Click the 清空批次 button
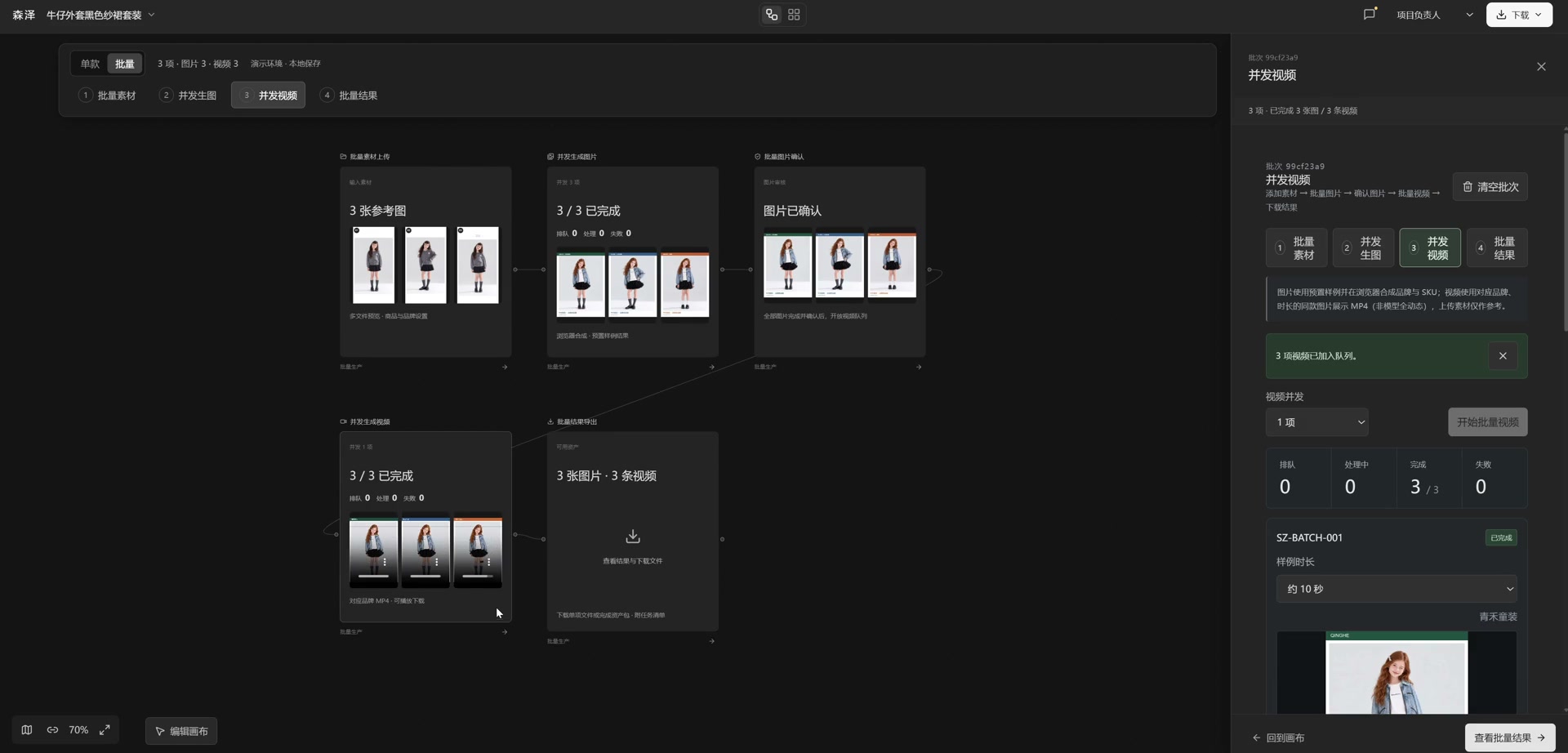 click(1490, 187)
